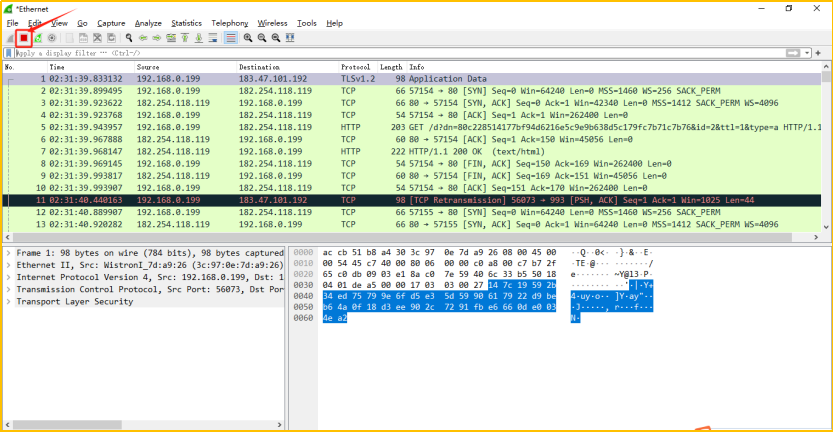Image resolution: width=833 pixels, height=432 pixels.
Task: Expand the Transport Layer Security node
Action: pyautogui.click(x=8, y=301)
